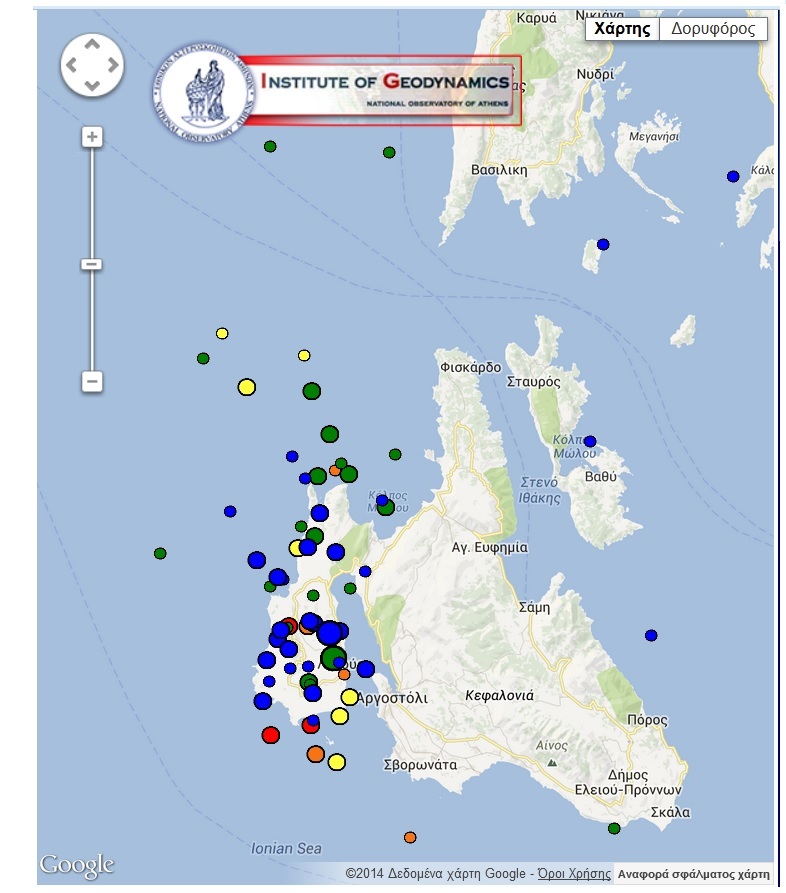This screenshot has width=786, height=893.
Task: Select the red marker on the southwest coast
Action: pyautogui.click(x=270, y=735)
